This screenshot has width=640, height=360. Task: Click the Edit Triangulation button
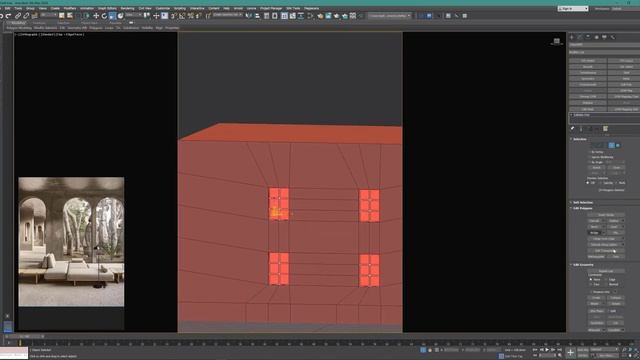[x=606, y=250]
